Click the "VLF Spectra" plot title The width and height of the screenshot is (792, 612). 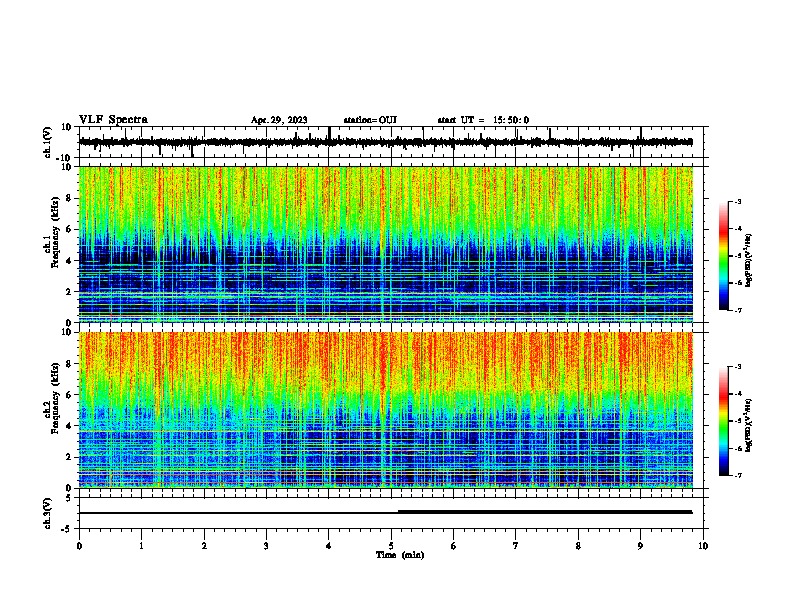point(113,120)
